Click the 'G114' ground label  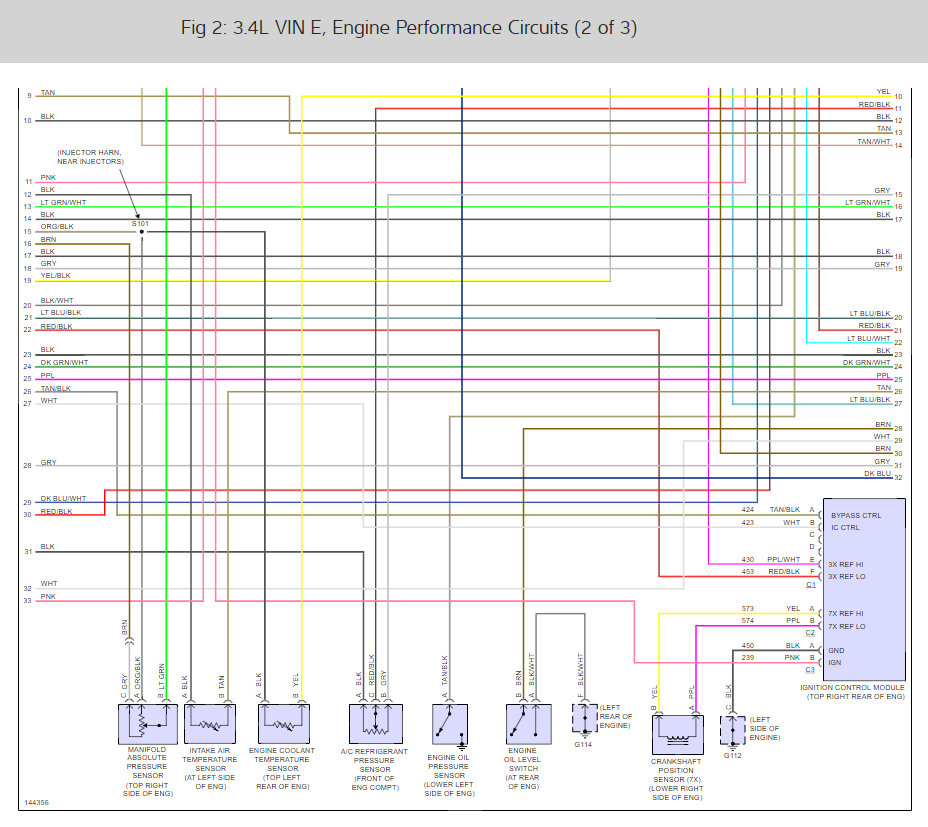pos(583,745)
